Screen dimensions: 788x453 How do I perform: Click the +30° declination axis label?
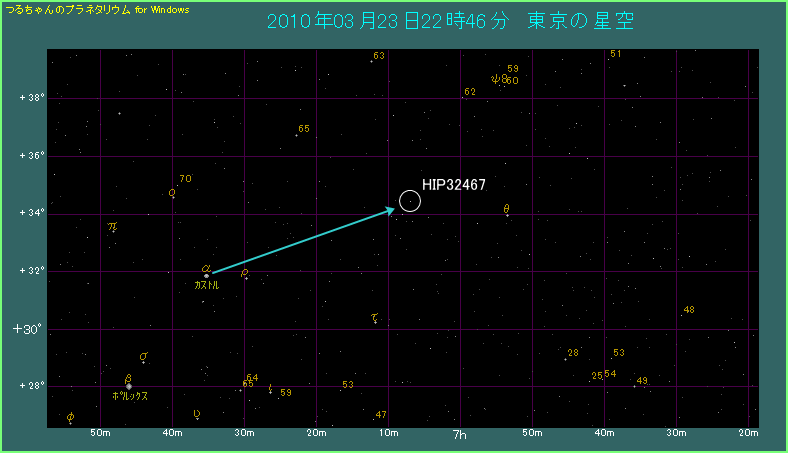pos(27,329)
